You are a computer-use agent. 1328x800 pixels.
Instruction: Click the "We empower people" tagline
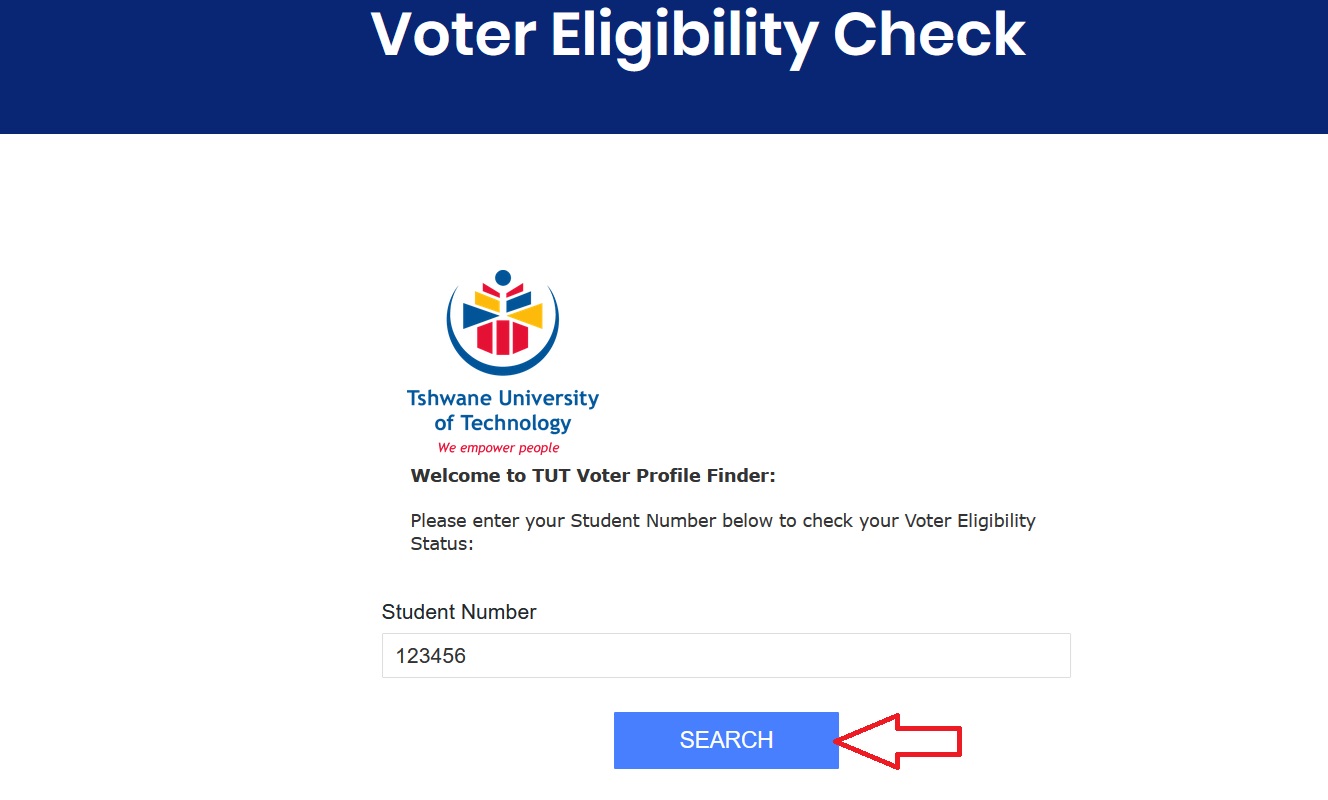[x=498, y=448]
